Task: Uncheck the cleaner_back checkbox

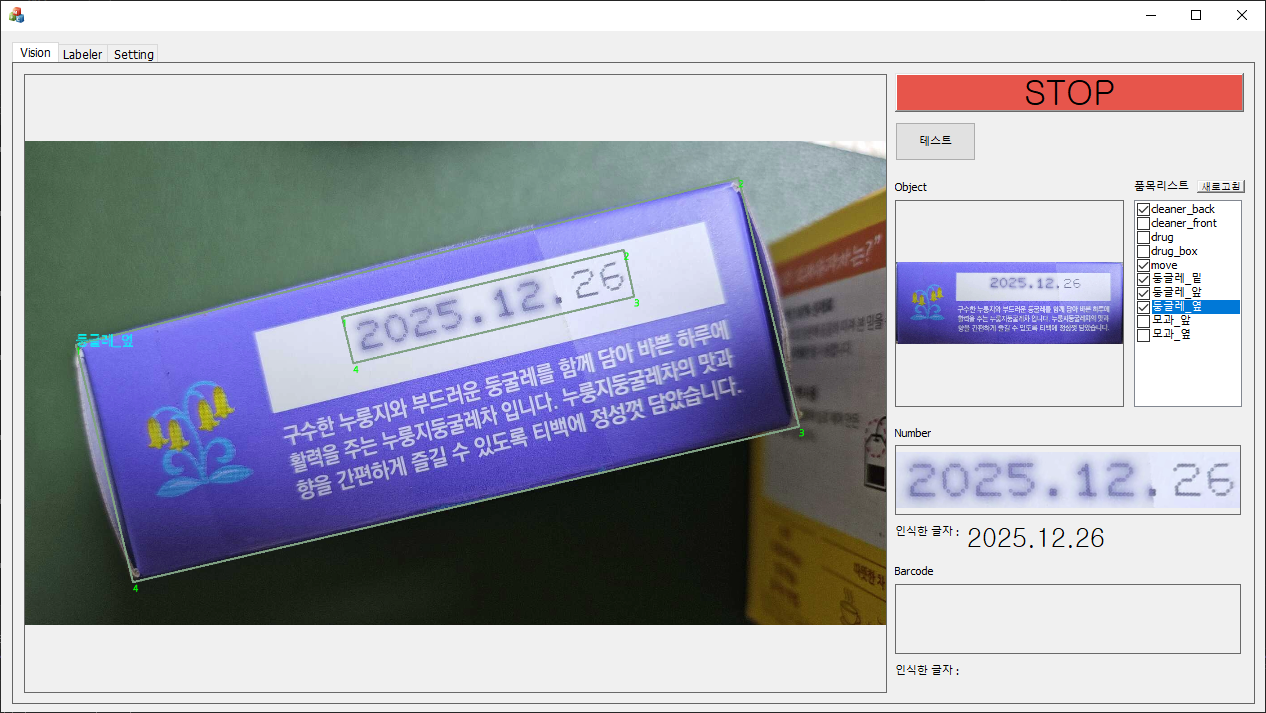Action: click(1143, 209)
